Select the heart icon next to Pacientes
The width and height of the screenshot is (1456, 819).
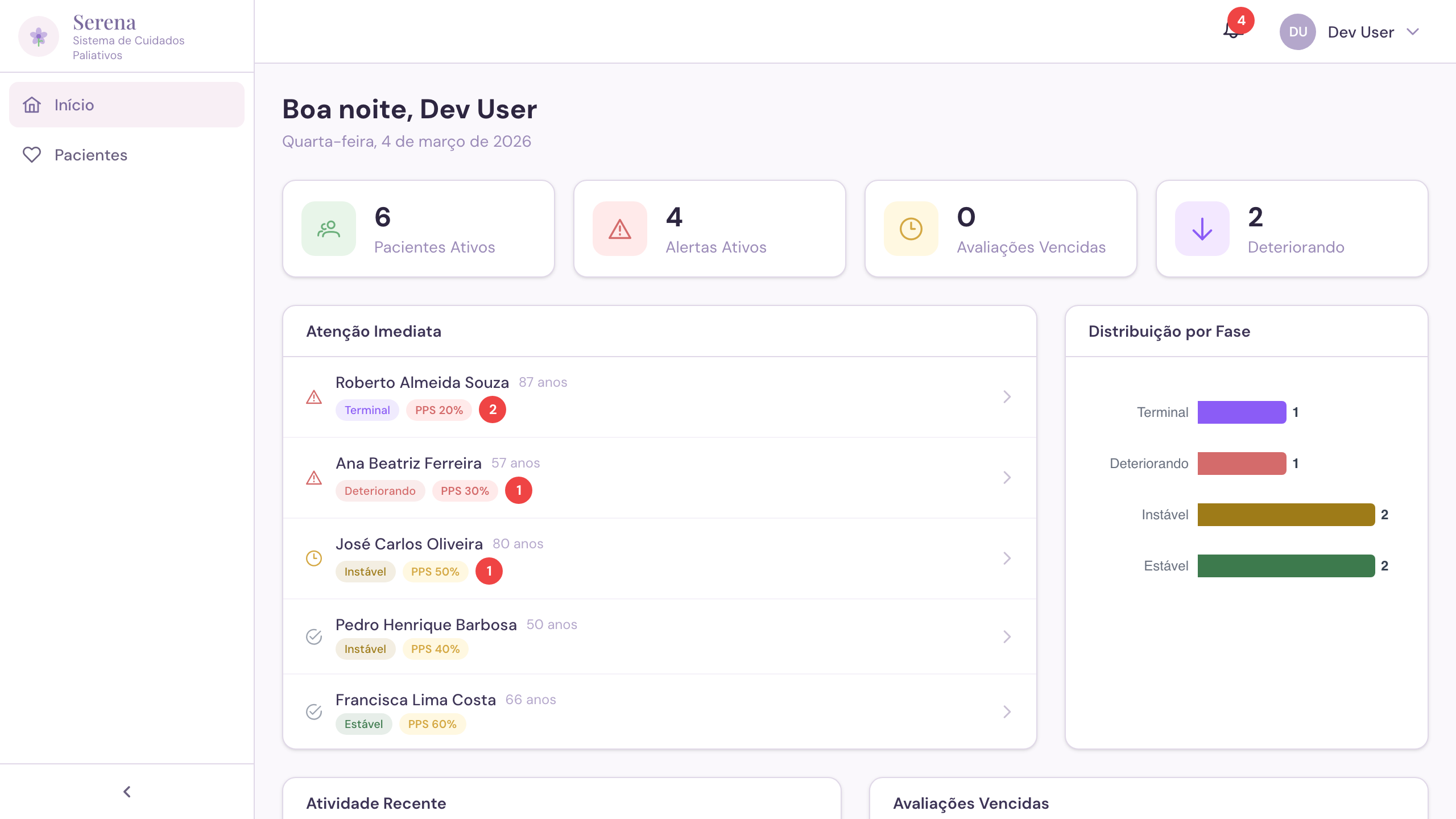[x=32, y=154]
